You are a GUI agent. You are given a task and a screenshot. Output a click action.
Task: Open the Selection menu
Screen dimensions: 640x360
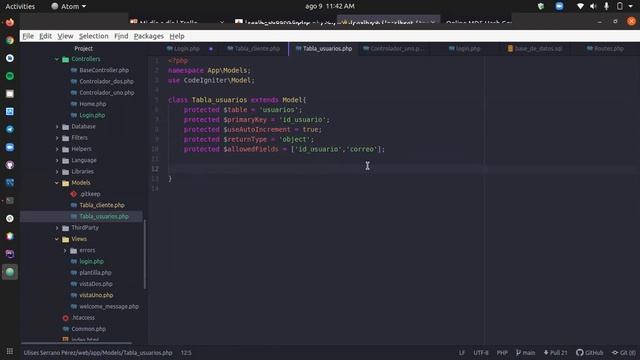click(x=93, y=36)
